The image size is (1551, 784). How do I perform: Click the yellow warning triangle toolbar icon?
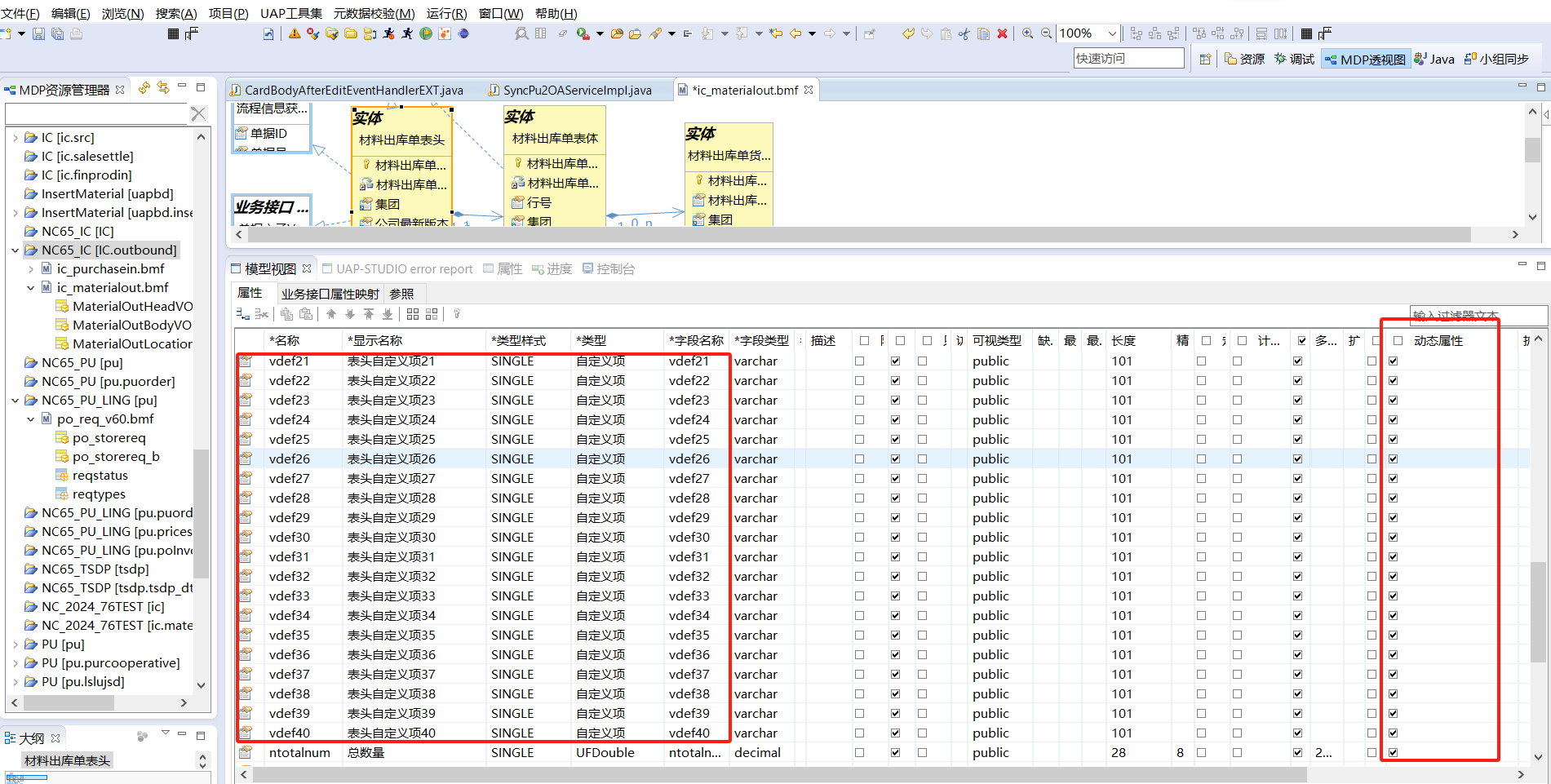(x=295, y=33)
